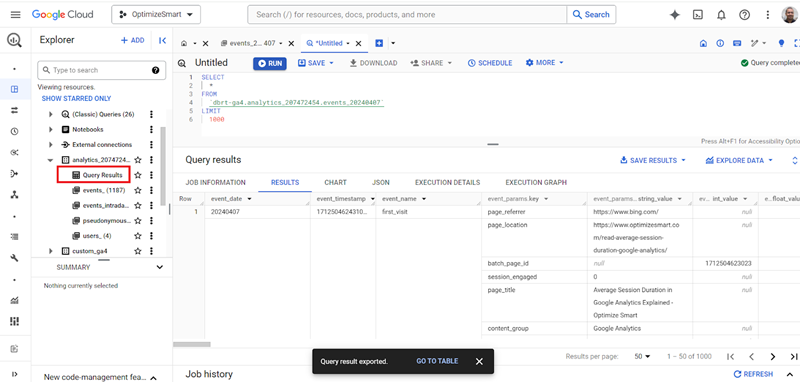
Task: Click the + ADD button in Explorer
Action: pyautogui.click(x=132, y=40)
